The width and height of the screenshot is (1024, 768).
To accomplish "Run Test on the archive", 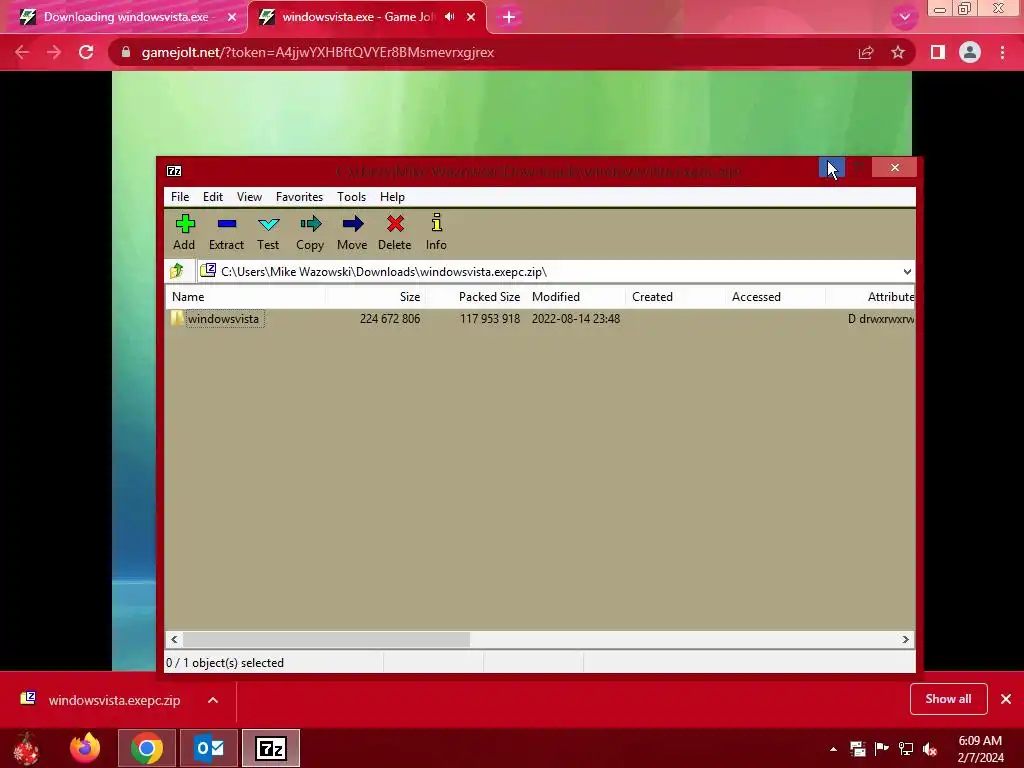I will coord(268,232).
